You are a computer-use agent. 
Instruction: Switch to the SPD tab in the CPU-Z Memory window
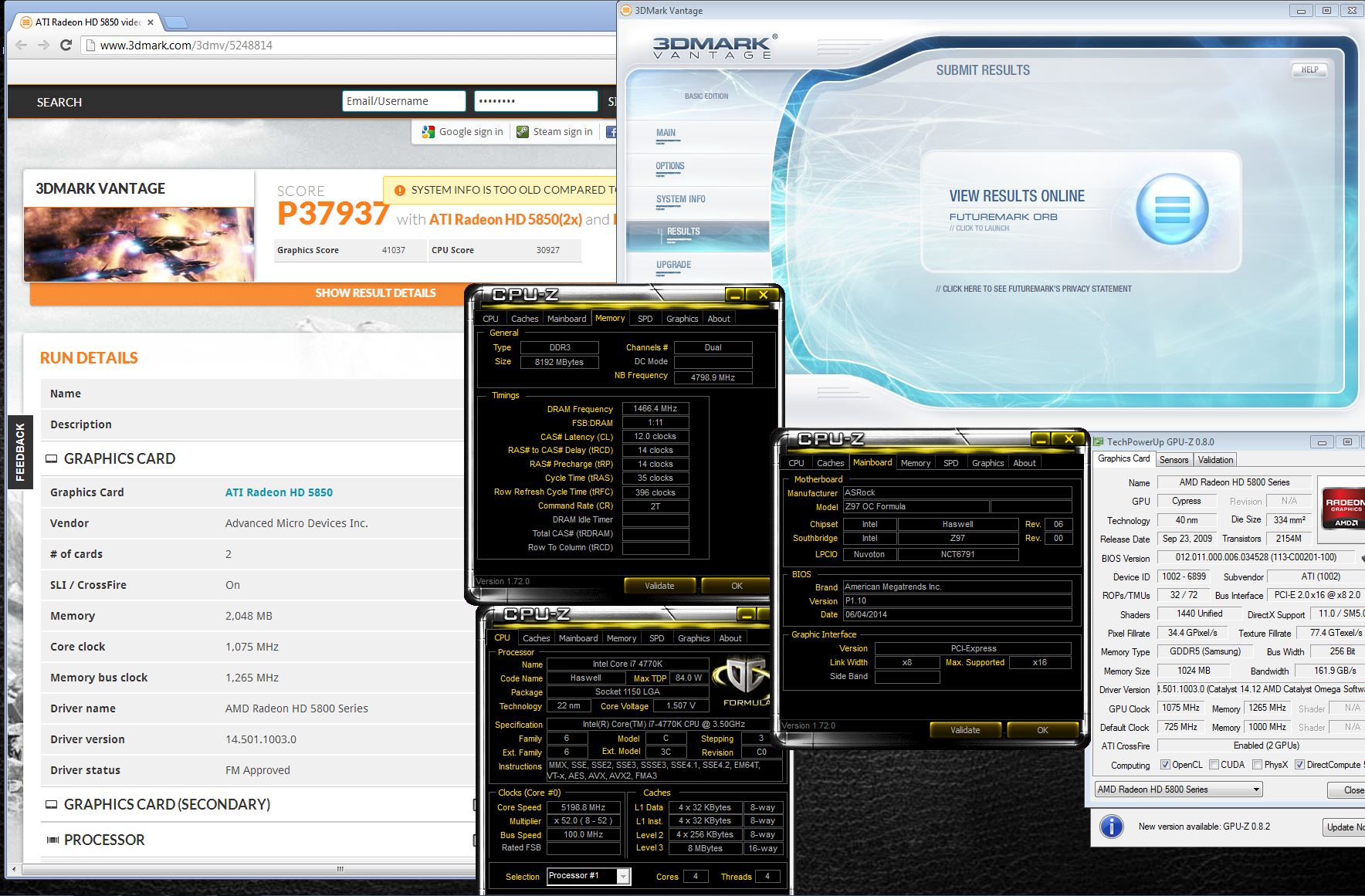(x=645, y=319)
